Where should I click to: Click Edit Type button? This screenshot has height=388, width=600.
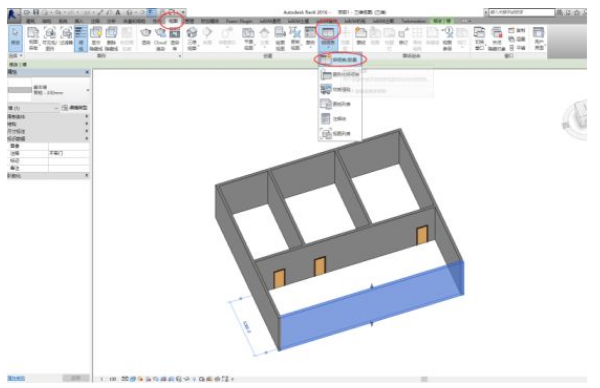(75, 108)
